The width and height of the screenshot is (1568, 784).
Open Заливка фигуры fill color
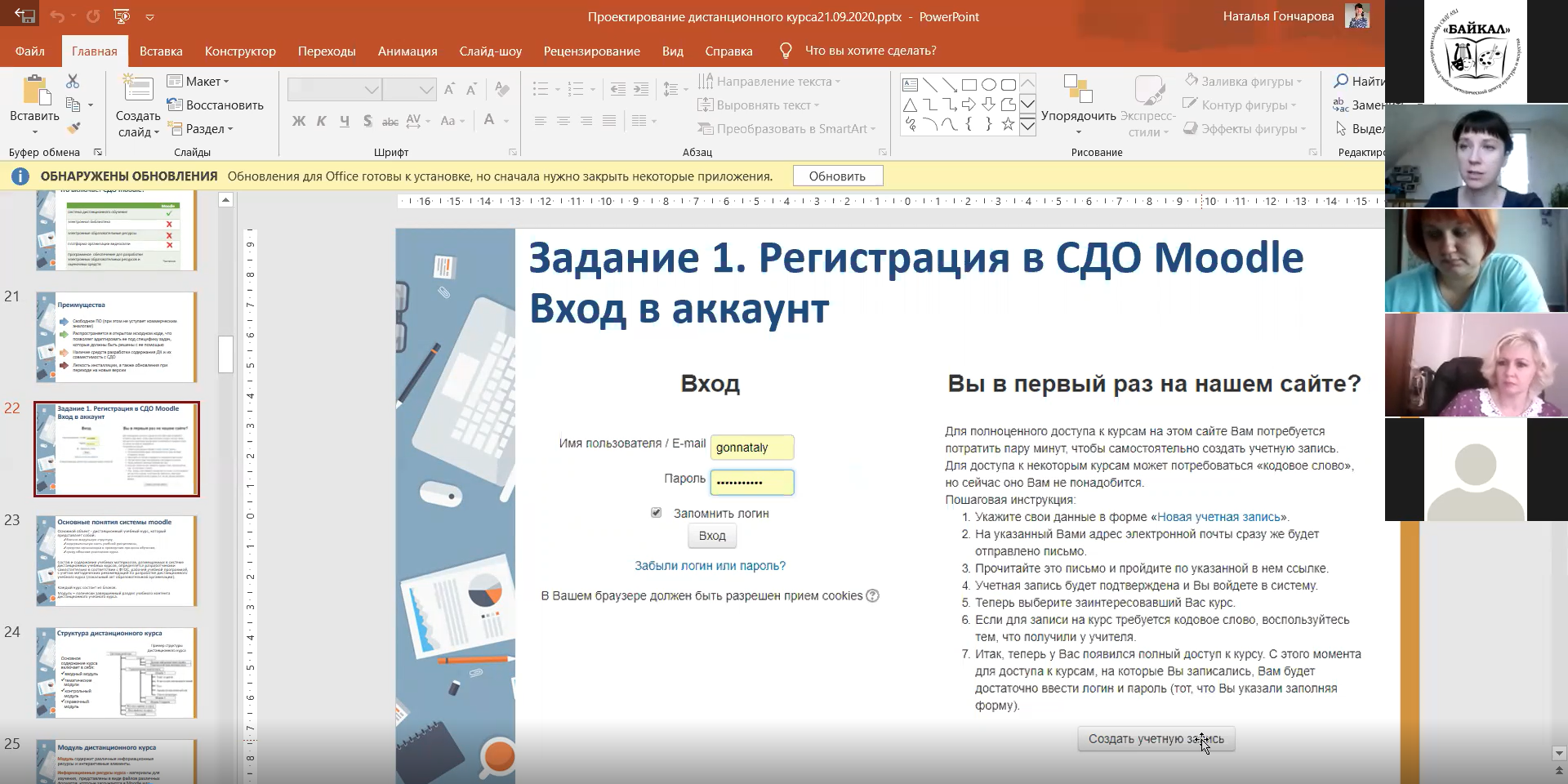tap(1244, 82)
